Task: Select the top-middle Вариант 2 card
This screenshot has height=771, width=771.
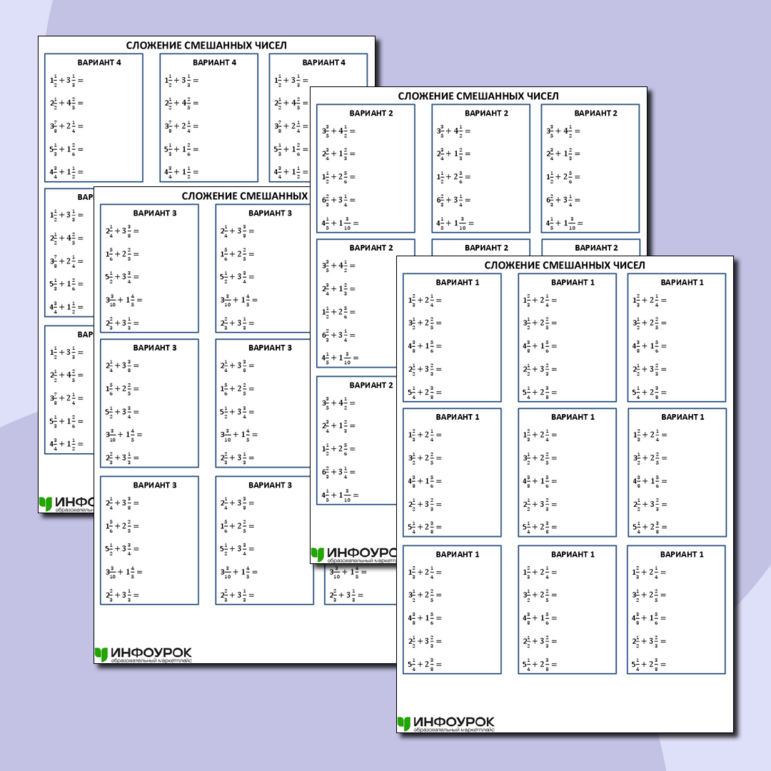Action: pyautogui.click(x=480, y=168)
